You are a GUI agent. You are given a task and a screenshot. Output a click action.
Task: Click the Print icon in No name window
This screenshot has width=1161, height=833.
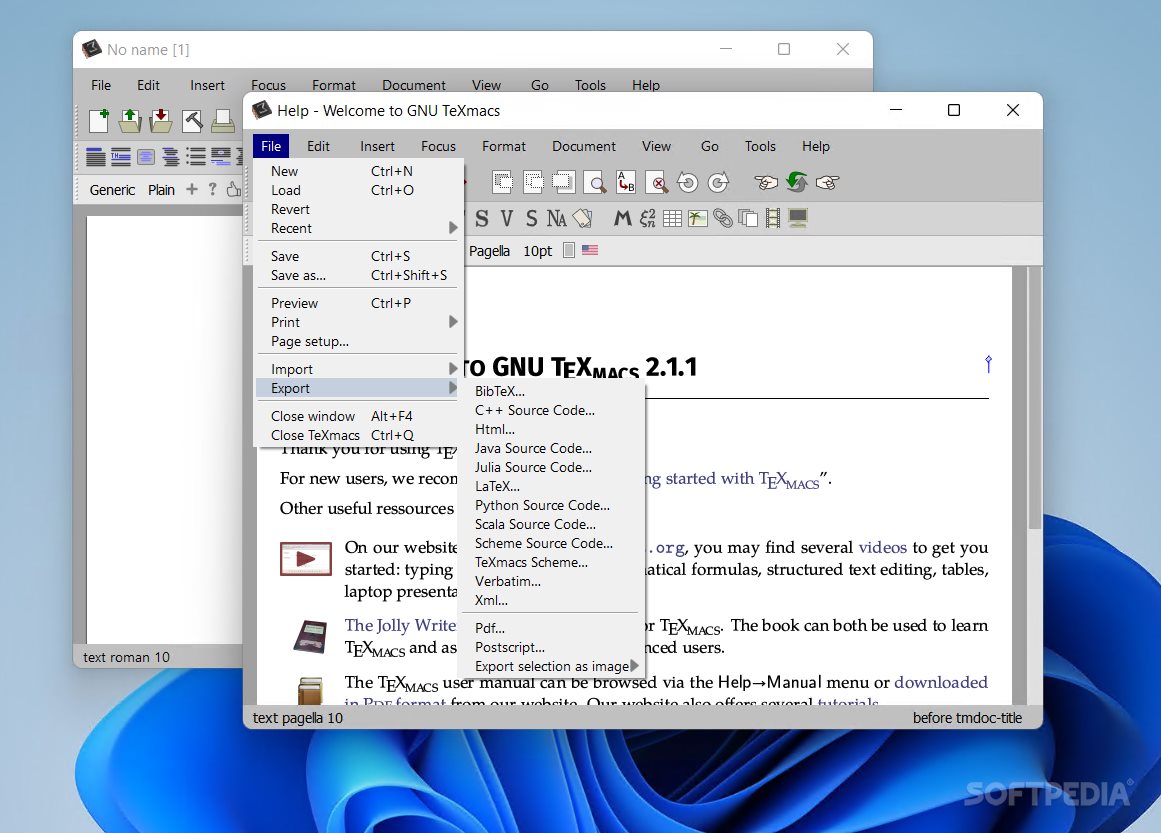click(x=222, y=120)
